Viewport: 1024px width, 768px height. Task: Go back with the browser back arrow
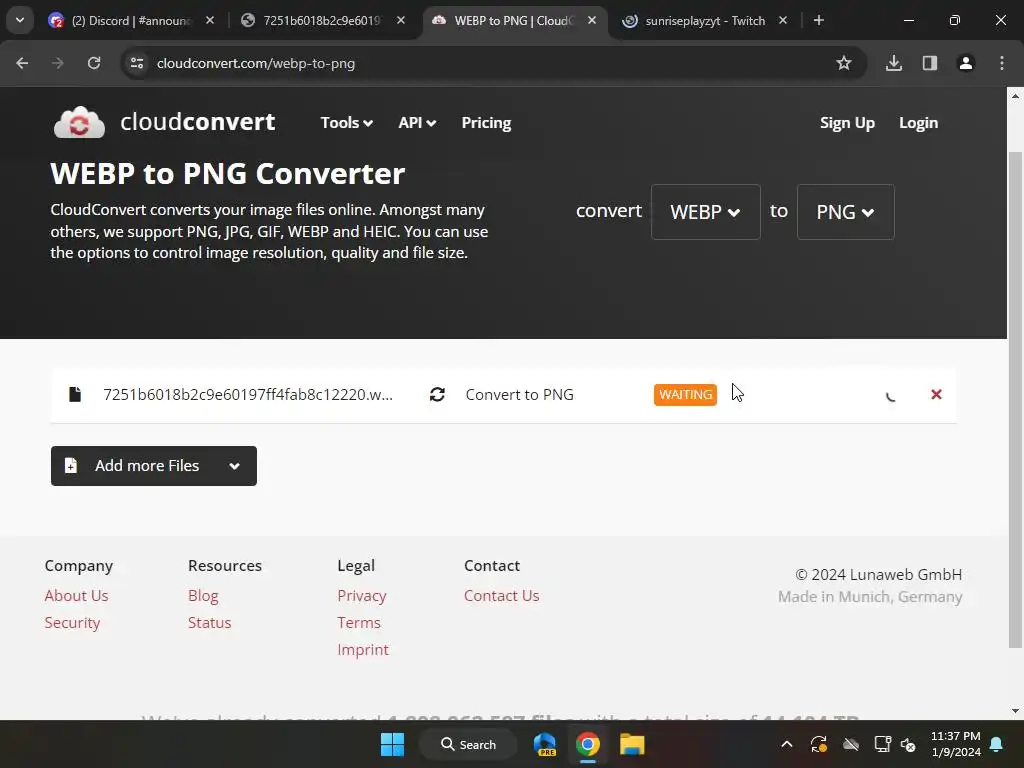pos(22,63)
